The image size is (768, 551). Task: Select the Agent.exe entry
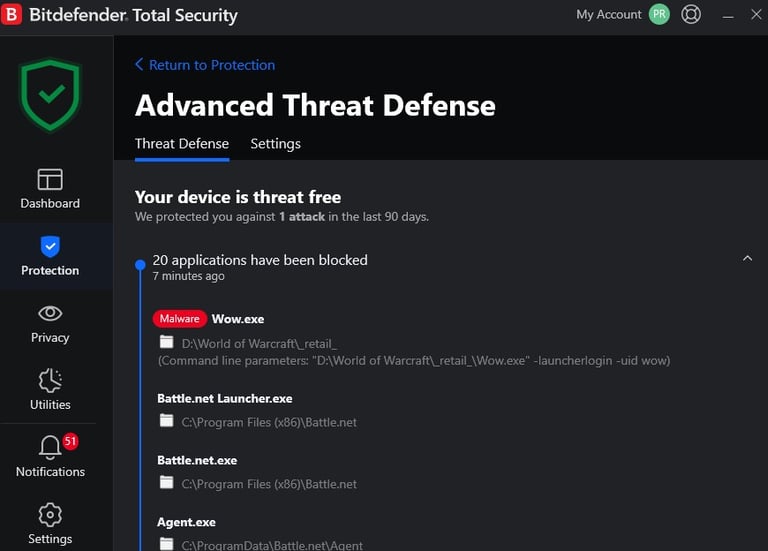(x=186, y=523)
